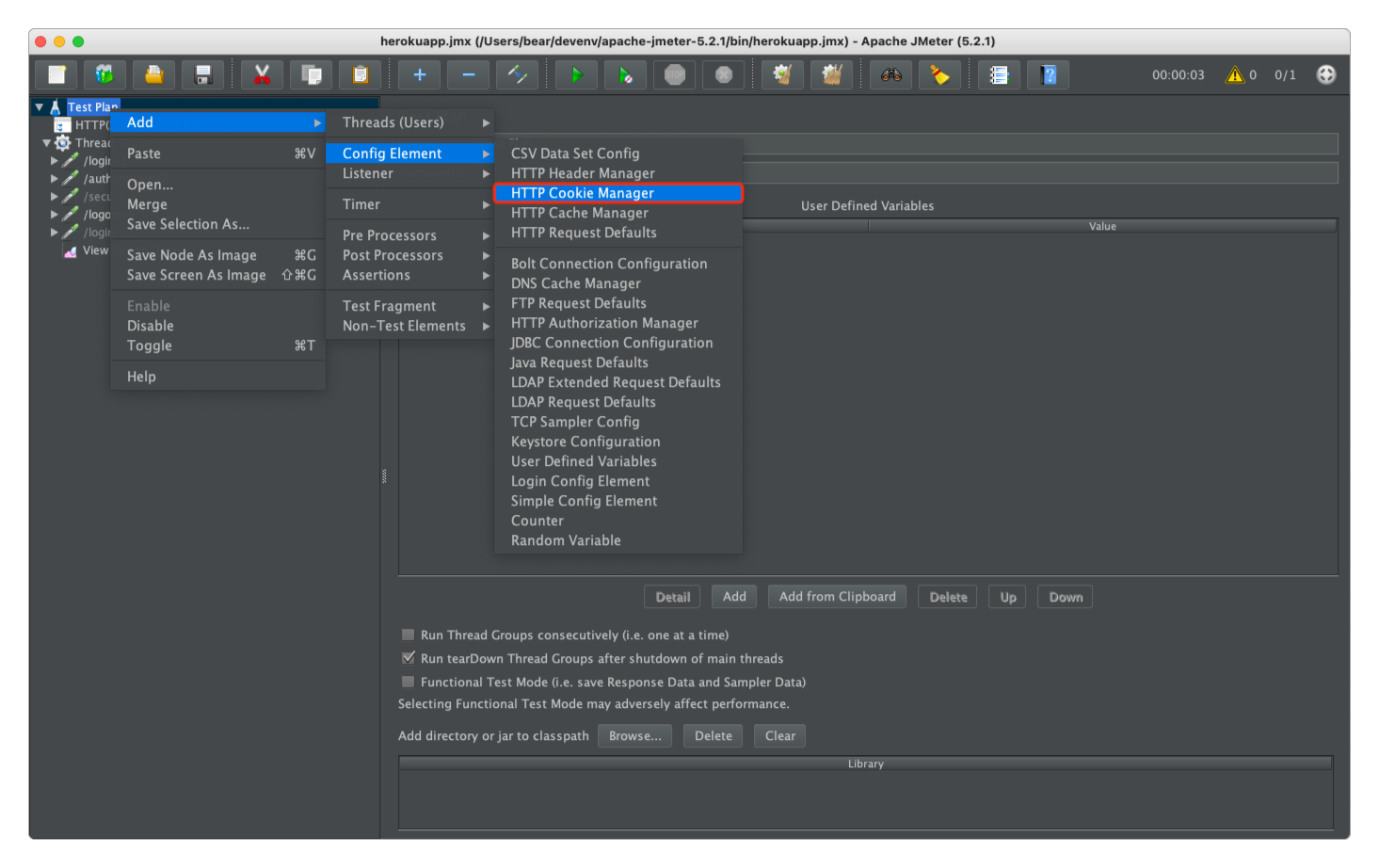Open the Templates toolbar icon
This screenshot has width=1379, height=868.
[104, 74]
